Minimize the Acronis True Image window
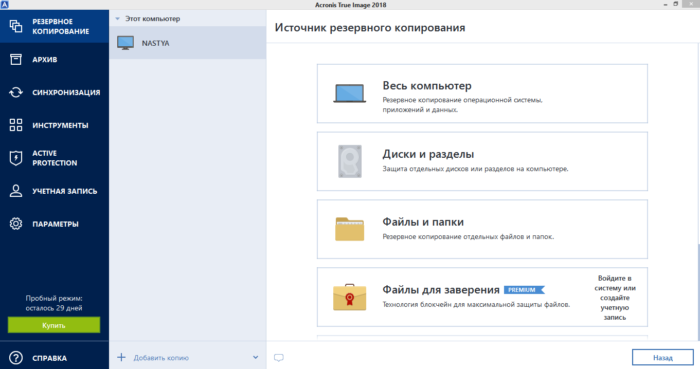Screen dimensions: 700x369 pyautogui.click(x=665, y=4)
